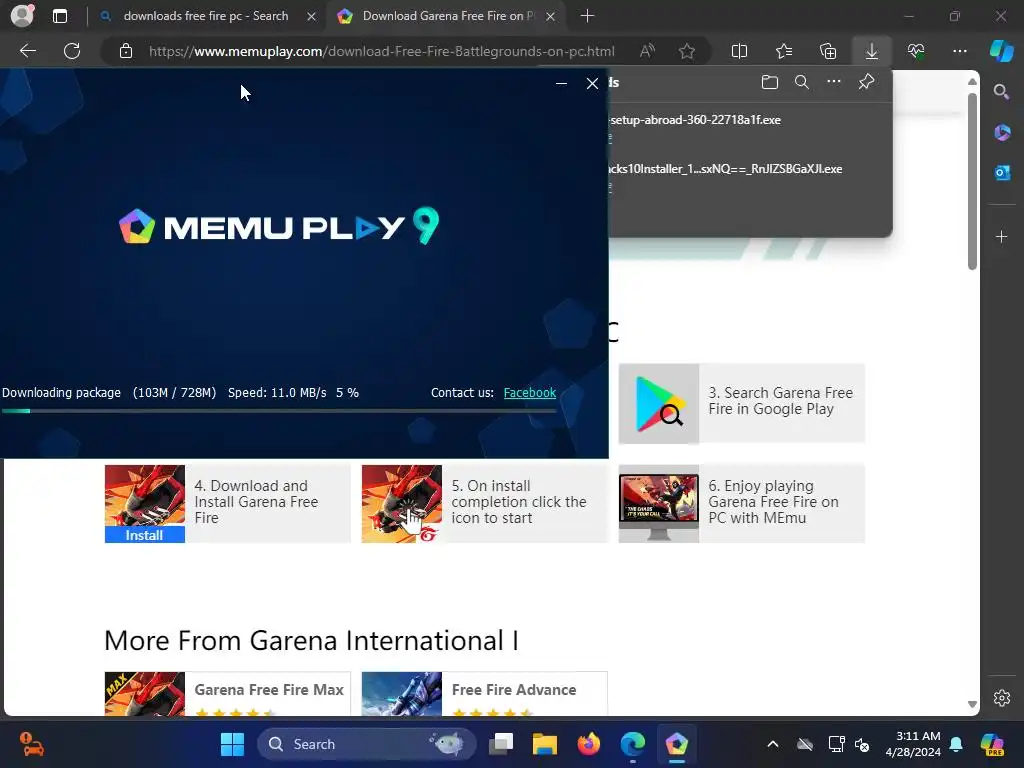Open BlueStacks installer exe download entry
The image size is (1024, 768).
725,169
